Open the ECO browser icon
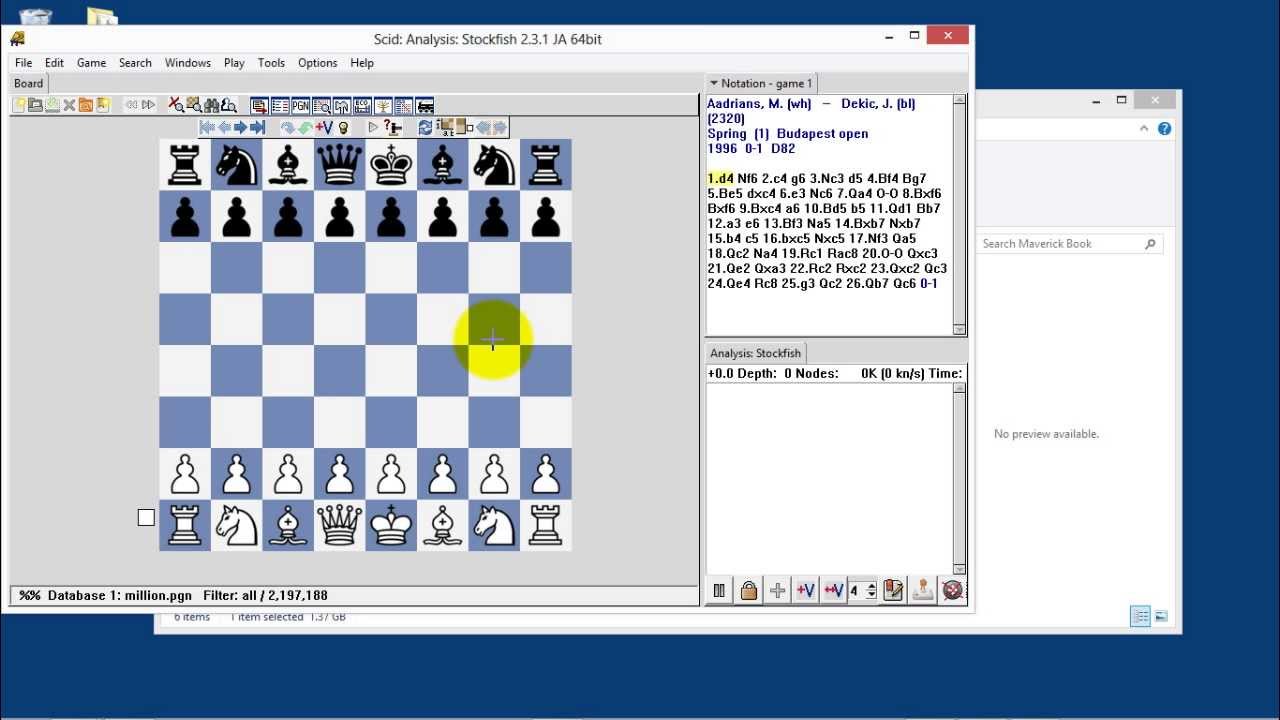This screenshot has height=720, width=1280. tap(362, 105)
